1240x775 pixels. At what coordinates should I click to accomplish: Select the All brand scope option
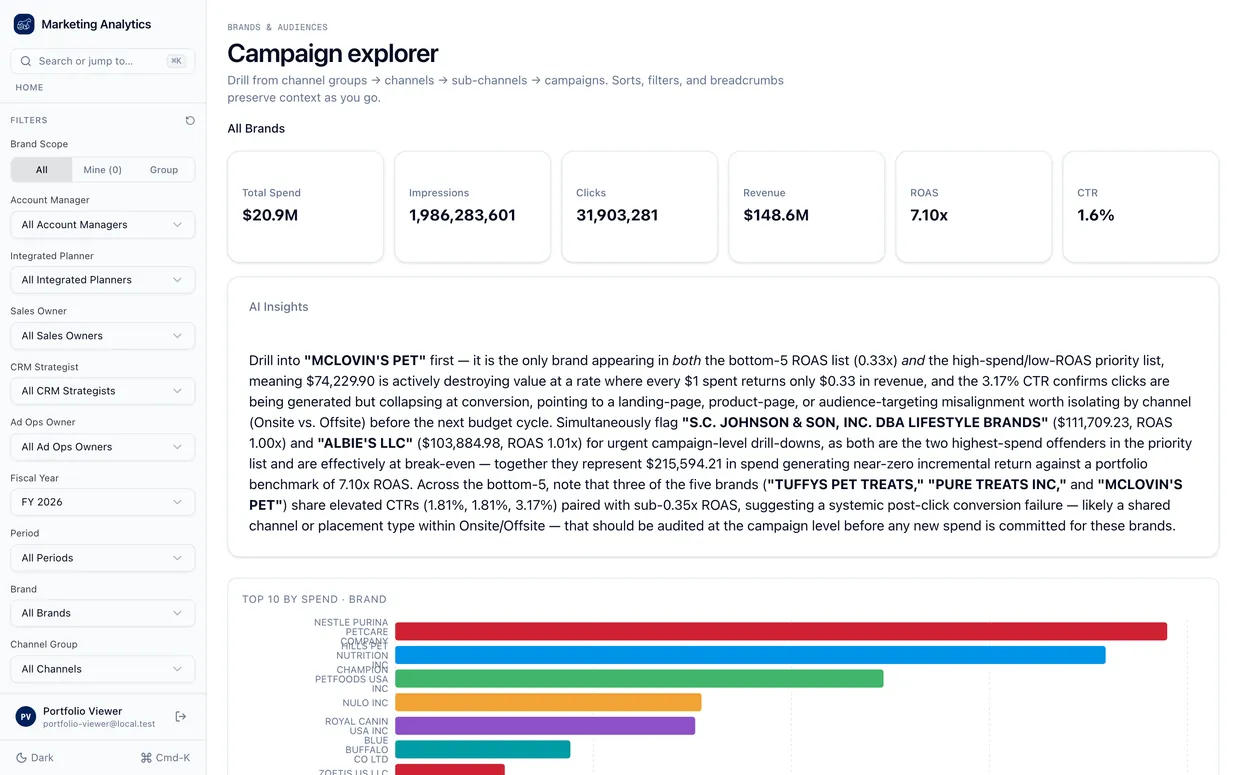(x=42, y=170)
